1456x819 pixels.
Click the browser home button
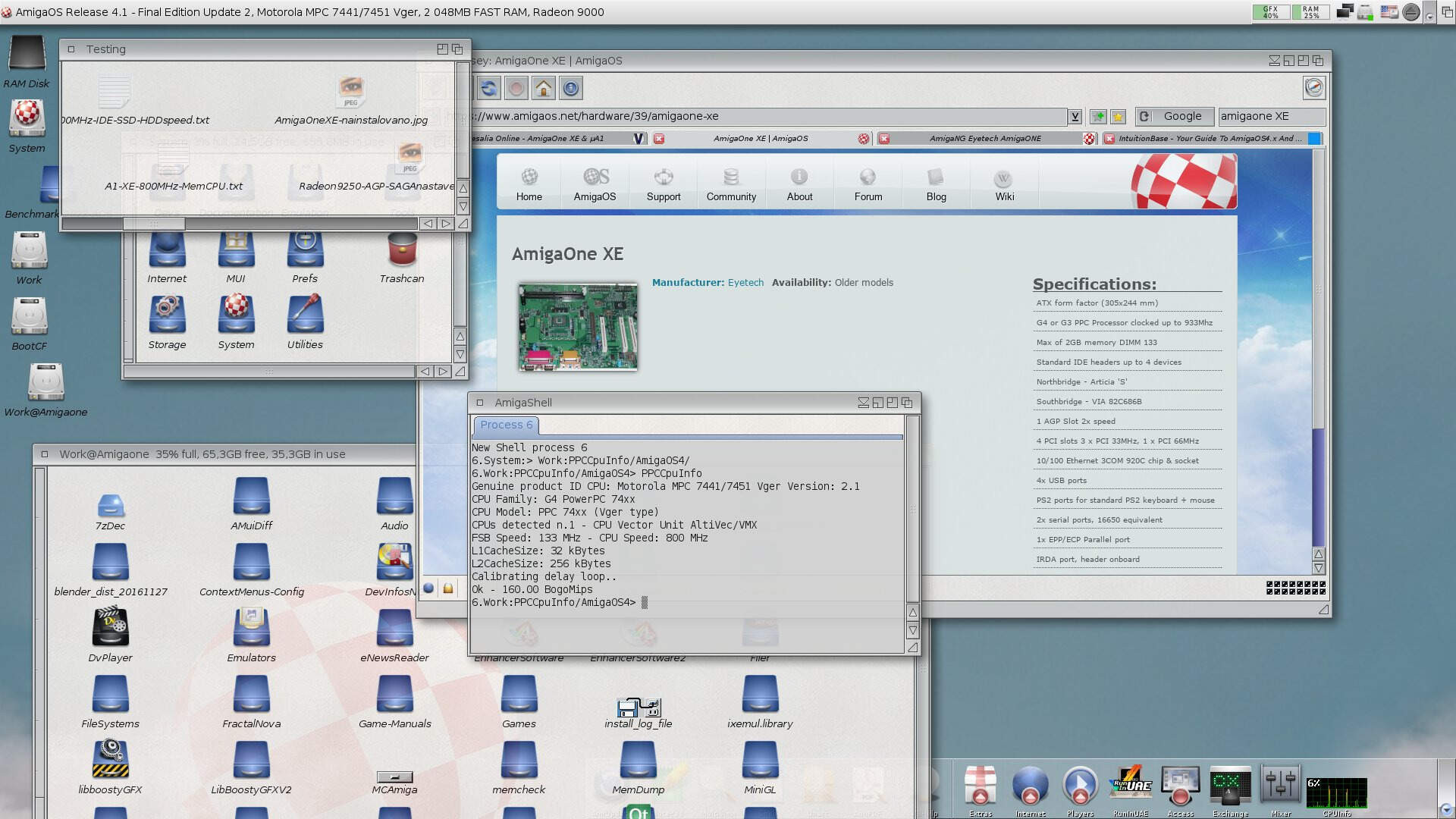(x=543, y=89)
